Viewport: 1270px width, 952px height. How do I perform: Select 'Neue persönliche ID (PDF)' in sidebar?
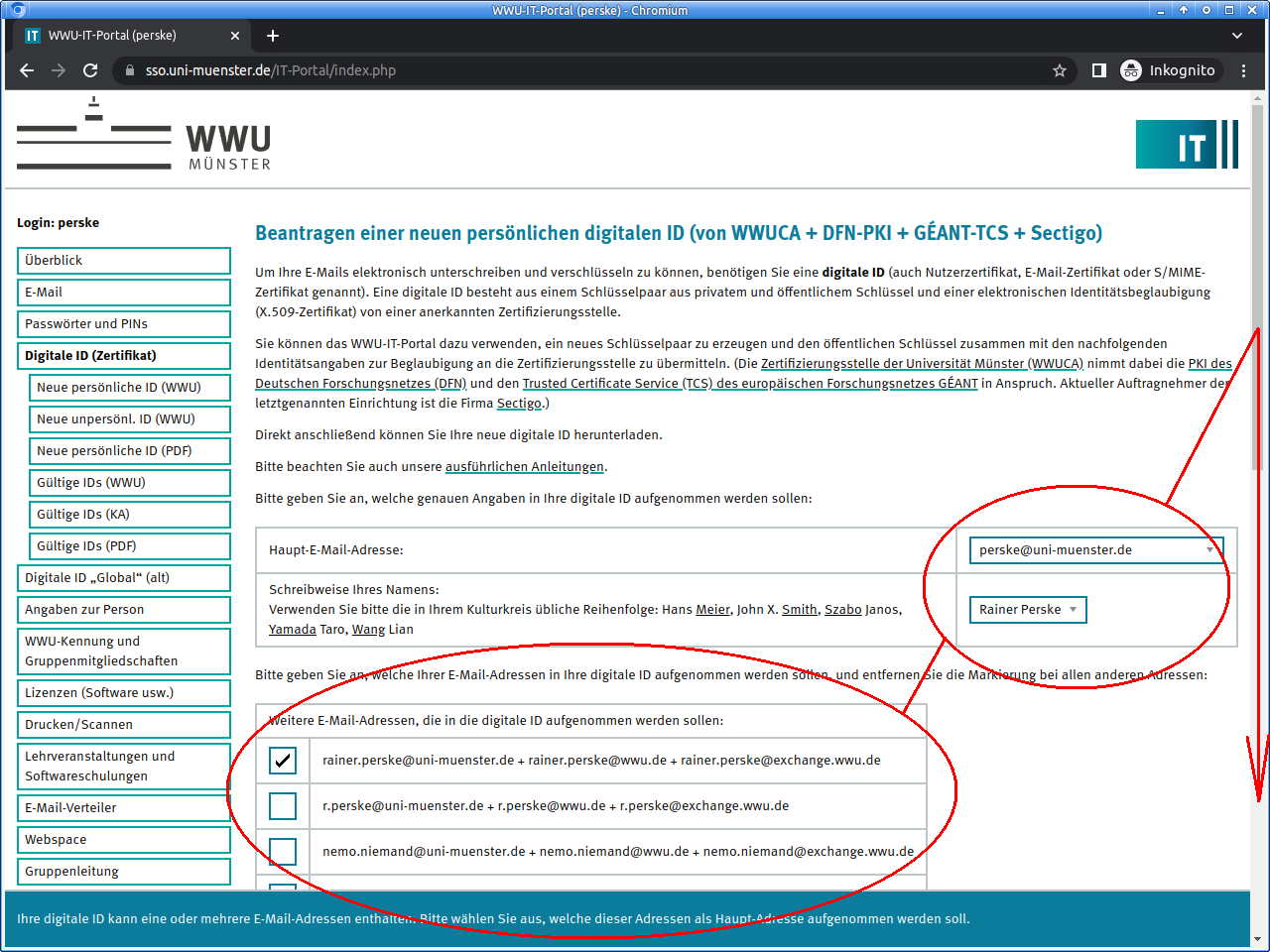point(130,451)
